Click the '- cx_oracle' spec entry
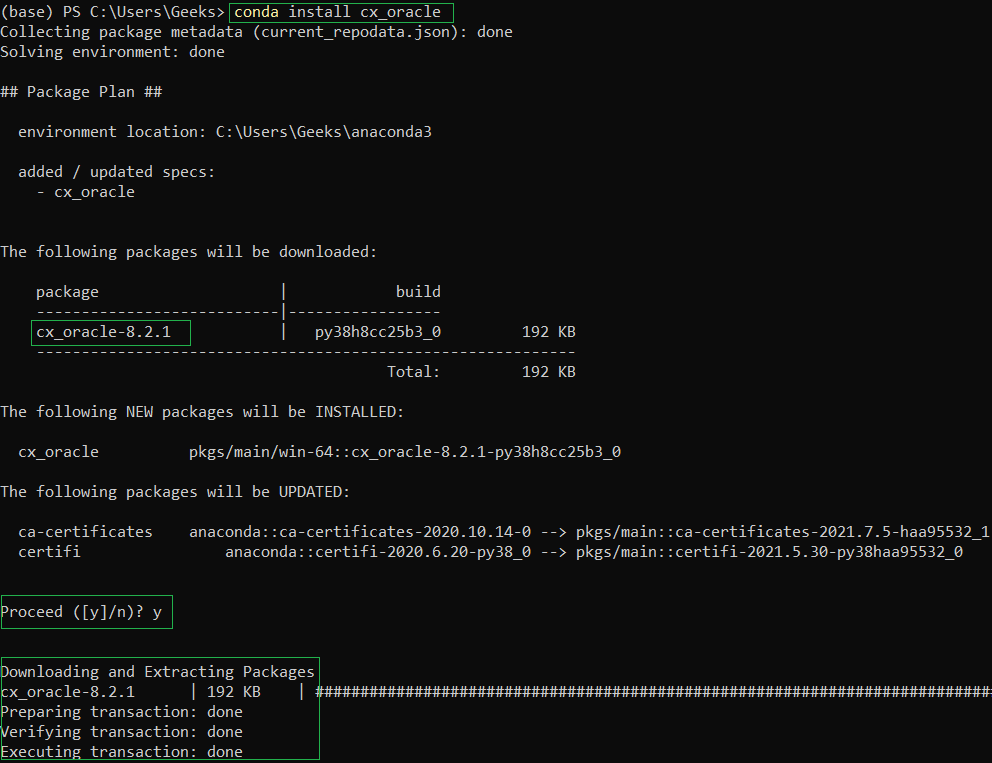Viewport: 992px width, 763px height. point(85,192)
